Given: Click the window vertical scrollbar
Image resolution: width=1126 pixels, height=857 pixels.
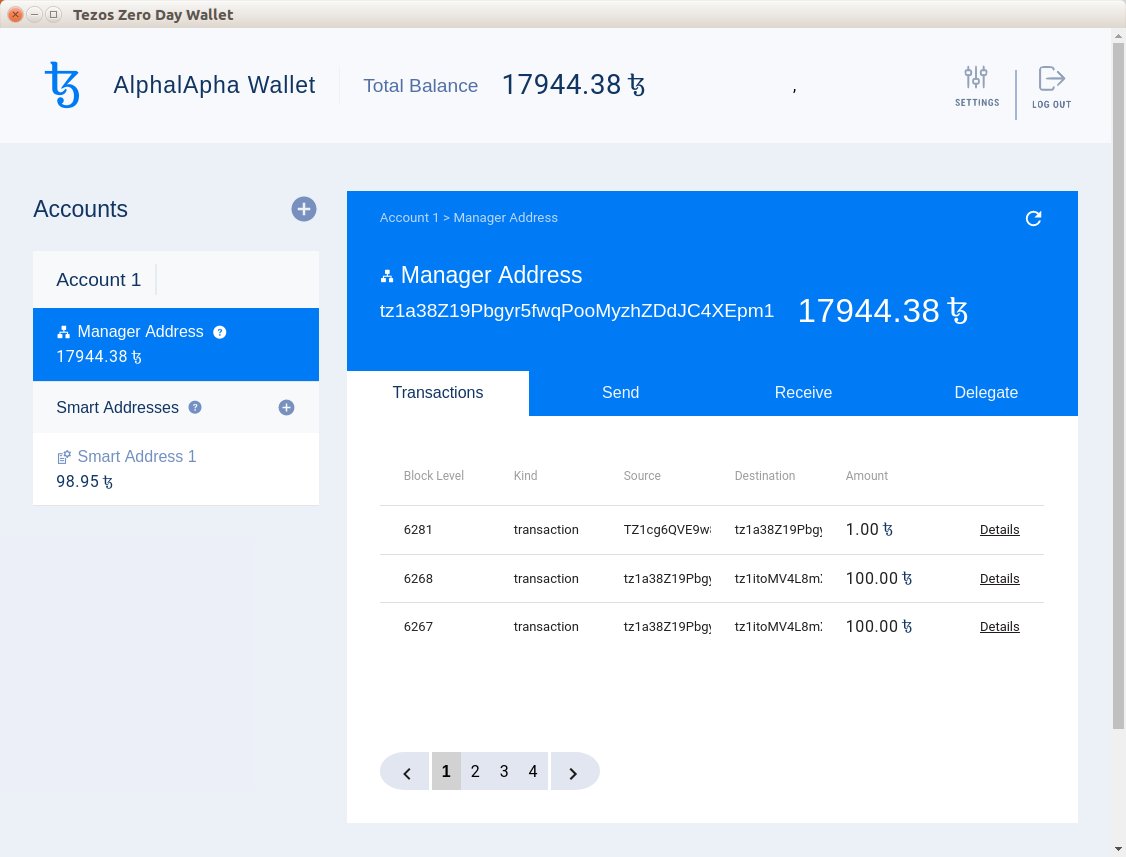Looking at the screenshot, I should [1118, 386].
